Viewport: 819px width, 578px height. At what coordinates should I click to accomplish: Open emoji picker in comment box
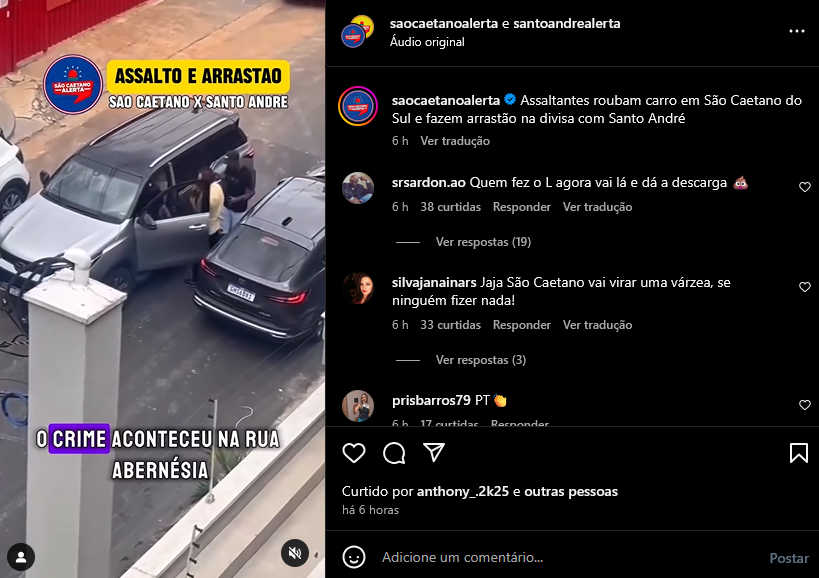(x=354, y=557)
